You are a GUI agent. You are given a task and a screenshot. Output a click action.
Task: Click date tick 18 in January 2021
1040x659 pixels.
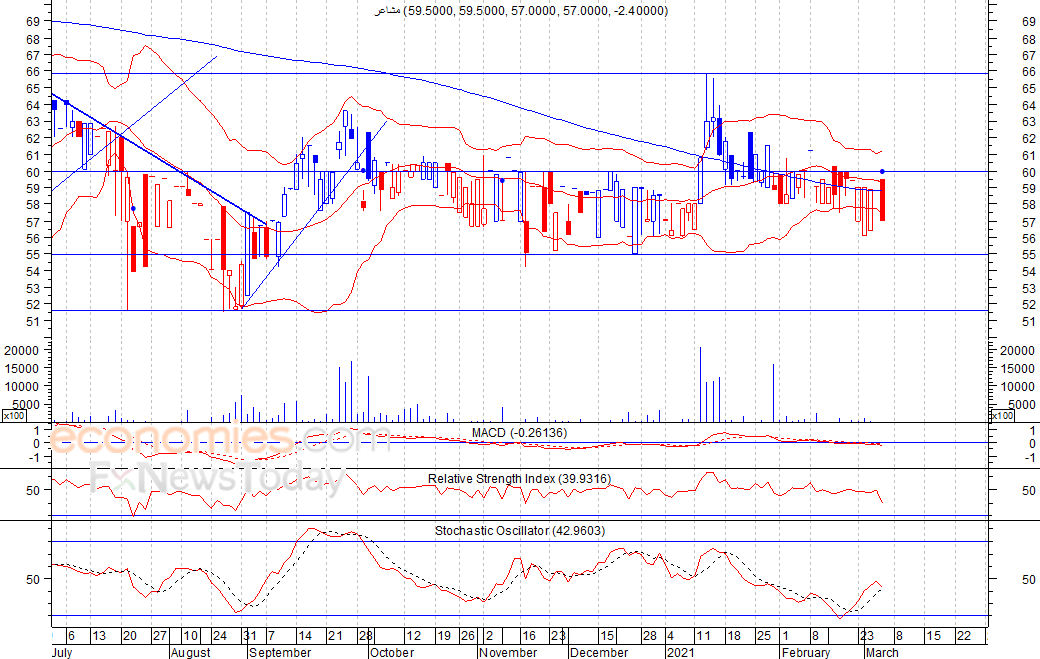coord(734,636)
